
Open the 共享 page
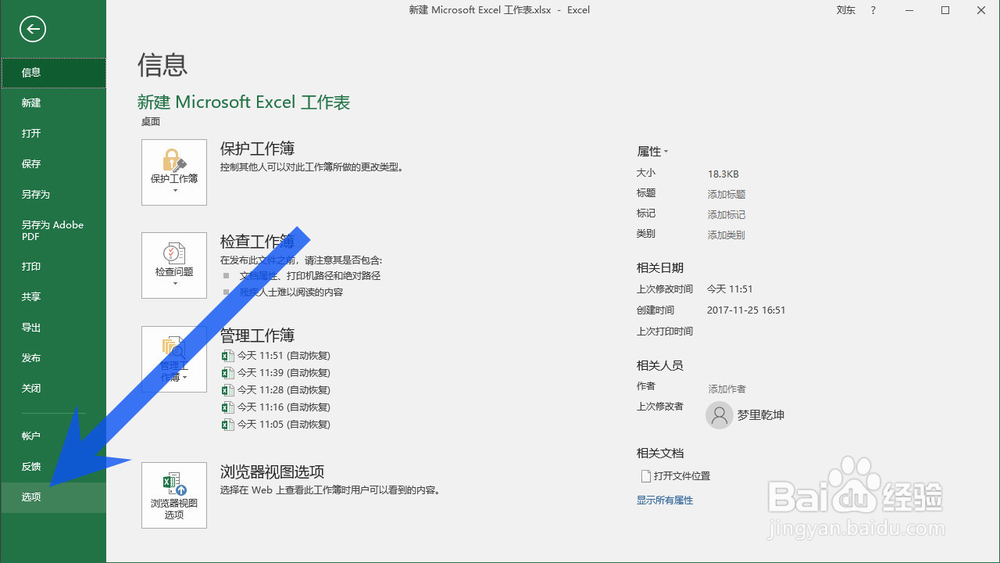click(54, 296)
